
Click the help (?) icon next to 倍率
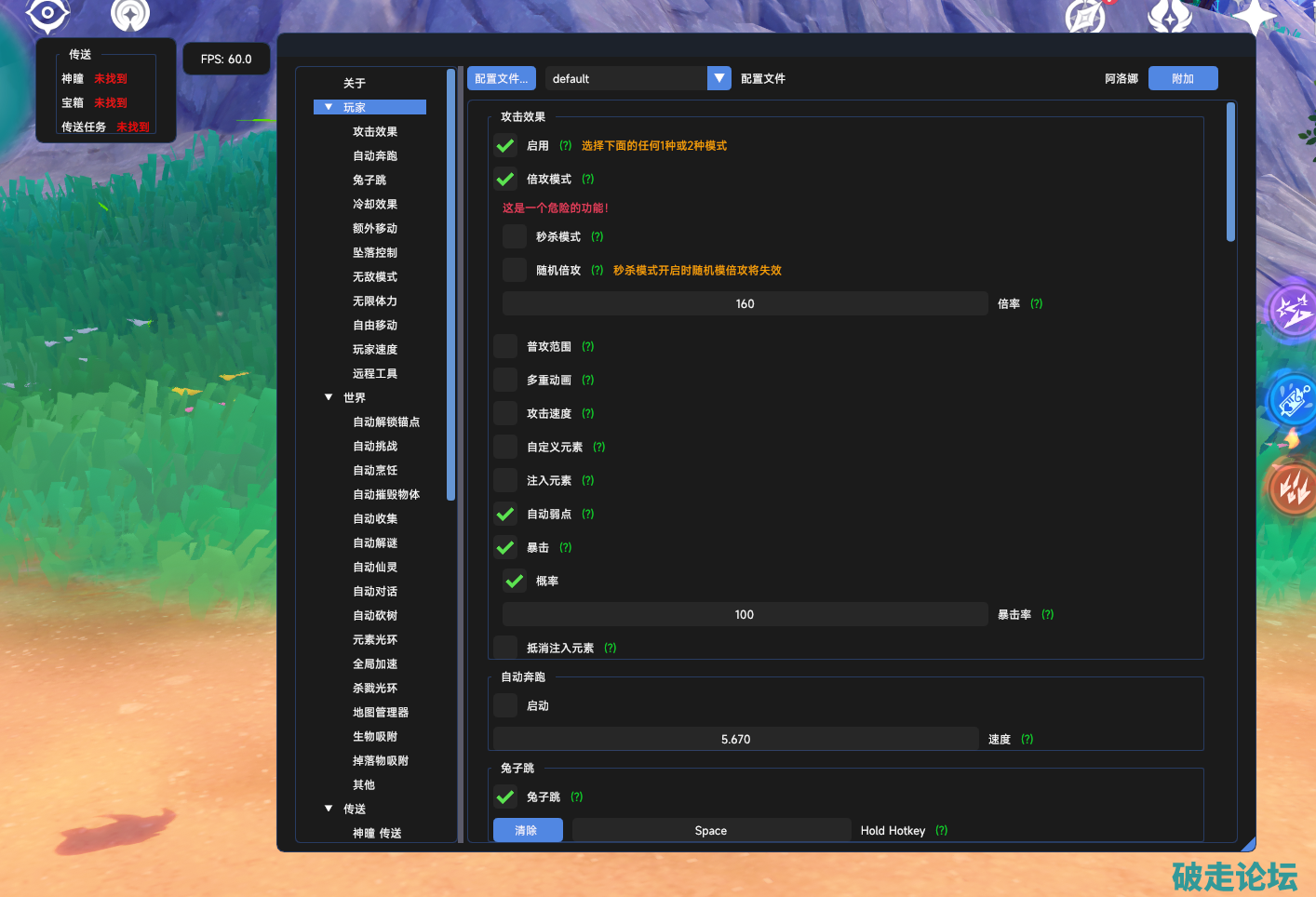click(x=1037, y=304)
